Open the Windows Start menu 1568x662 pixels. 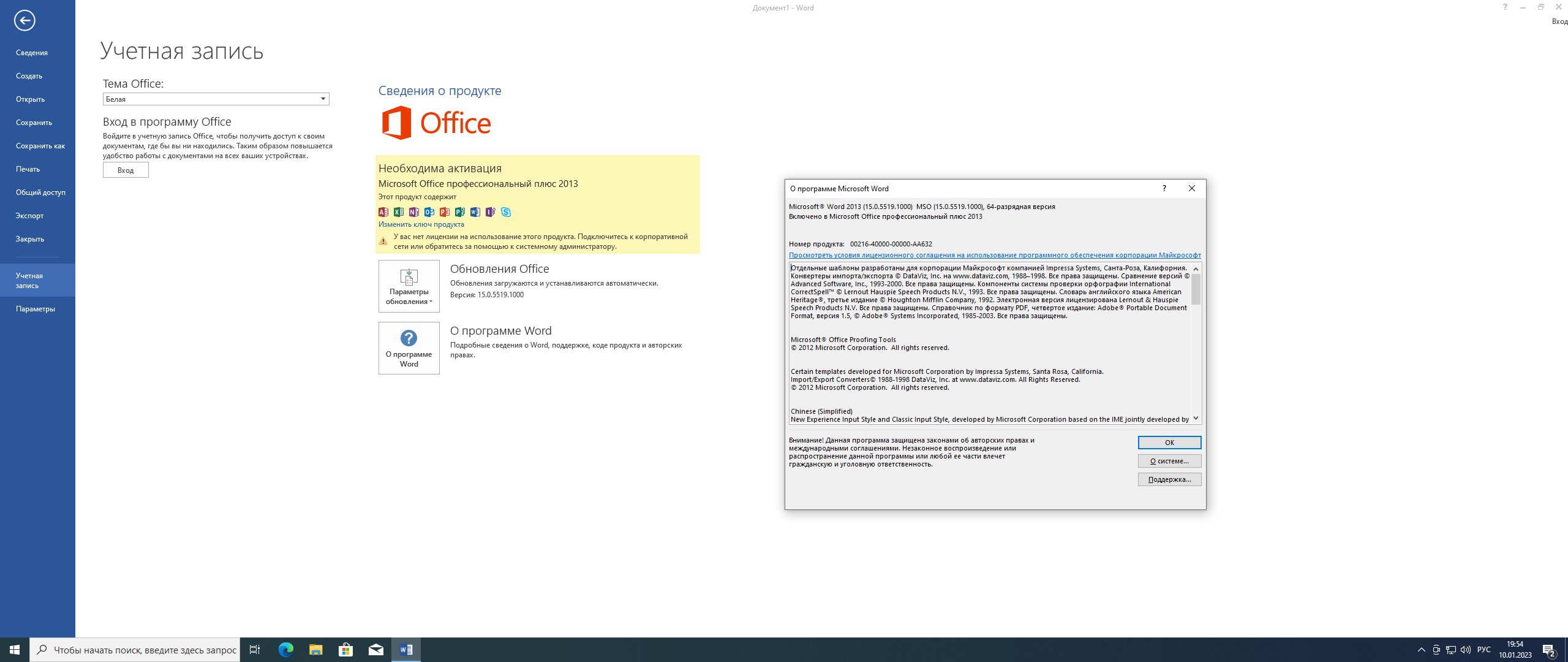pyautogui.click(x=15, y=650)
